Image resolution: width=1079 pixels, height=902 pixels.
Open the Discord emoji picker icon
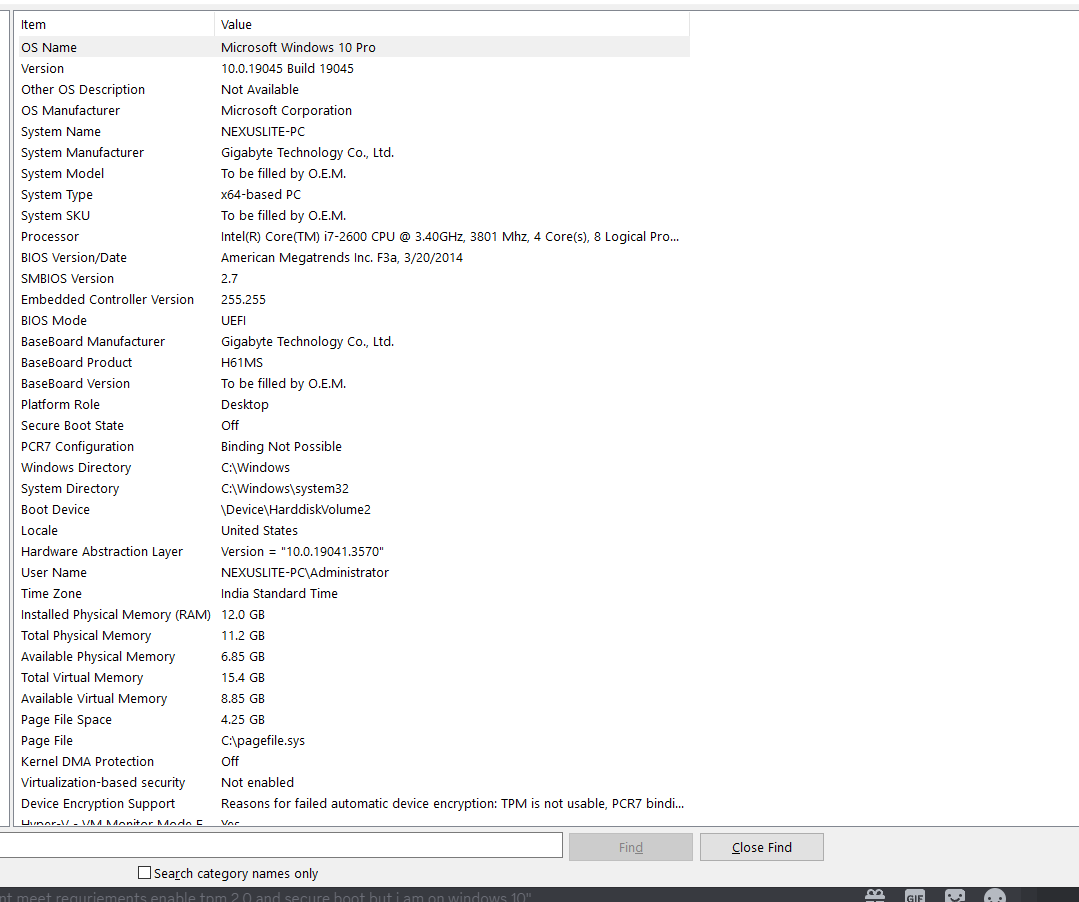click(994, 896)
